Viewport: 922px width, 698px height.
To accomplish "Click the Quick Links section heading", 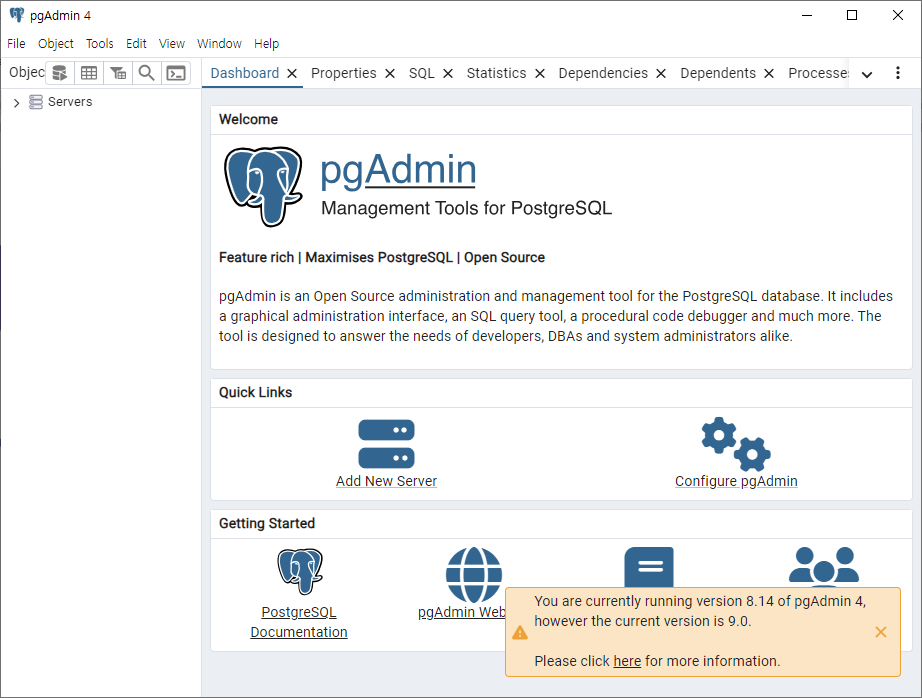I will pyautogui.click(x=255, y=392).
